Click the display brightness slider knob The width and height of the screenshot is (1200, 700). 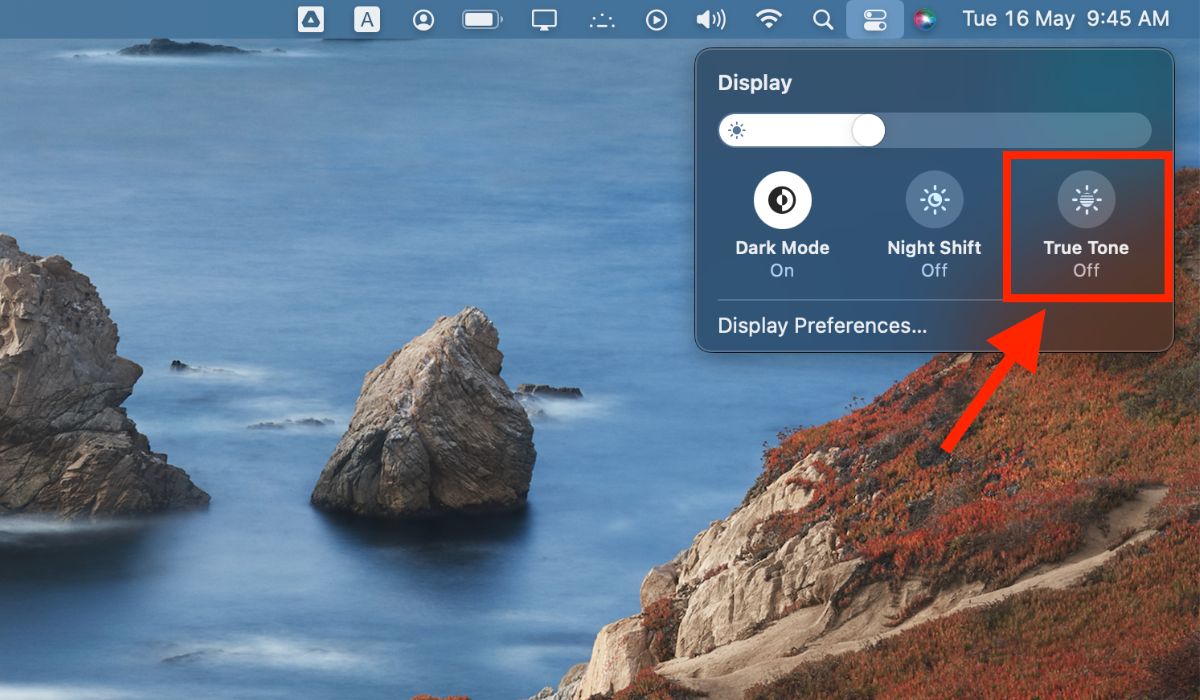pos(868,130)
